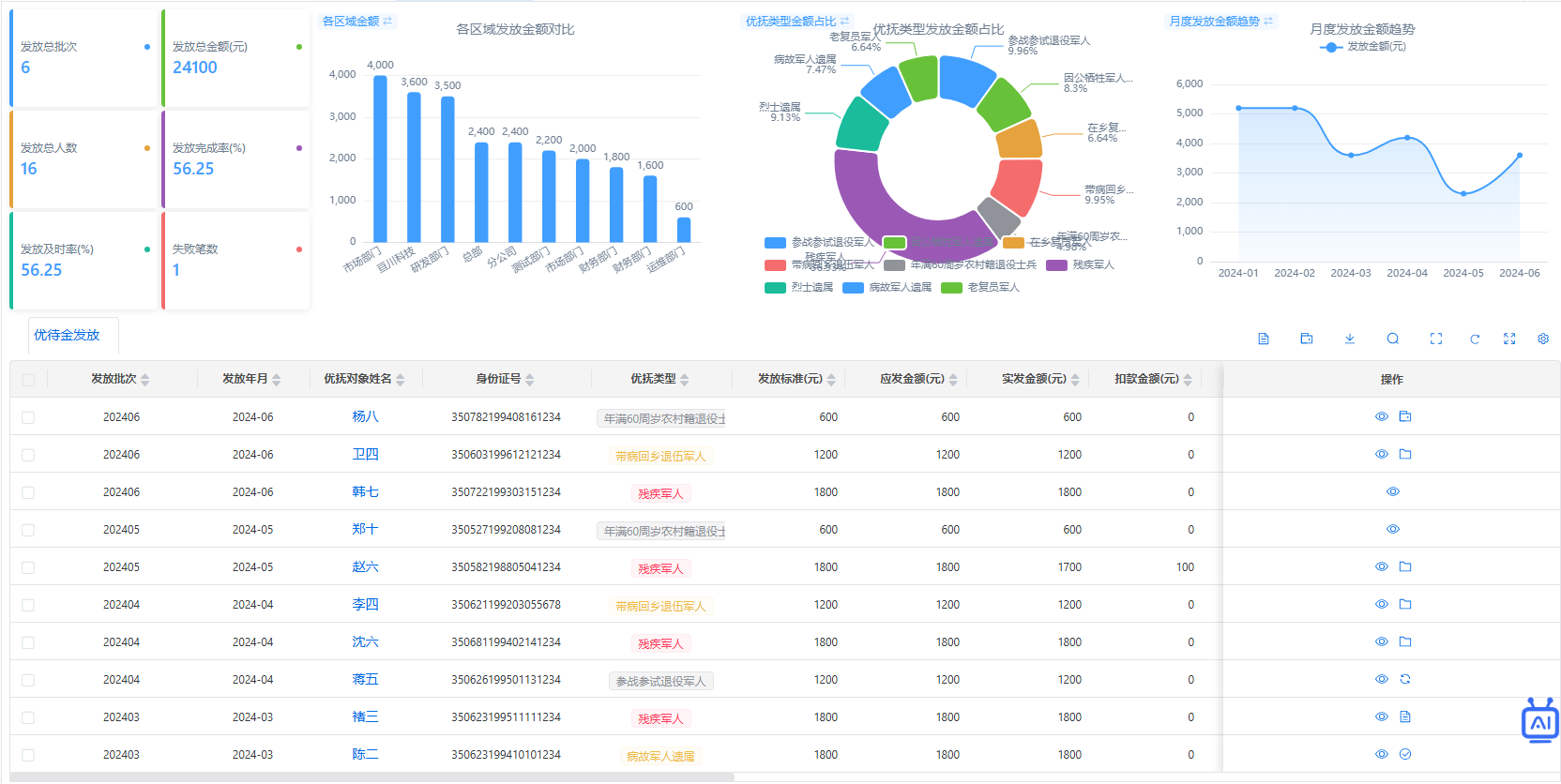Click the 发放金额(元) legend marker in the trend chart
Viewport: 1561px width, 784px height.
click(x=1330, y=47)
